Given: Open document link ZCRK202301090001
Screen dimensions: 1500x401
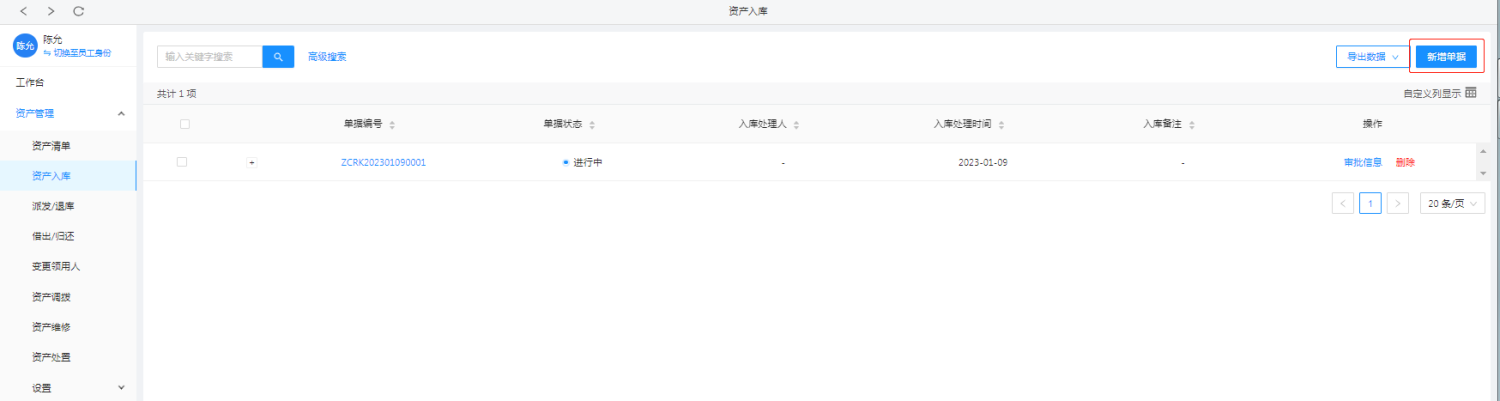Looking at the screenshot, I should click(383, 162).
